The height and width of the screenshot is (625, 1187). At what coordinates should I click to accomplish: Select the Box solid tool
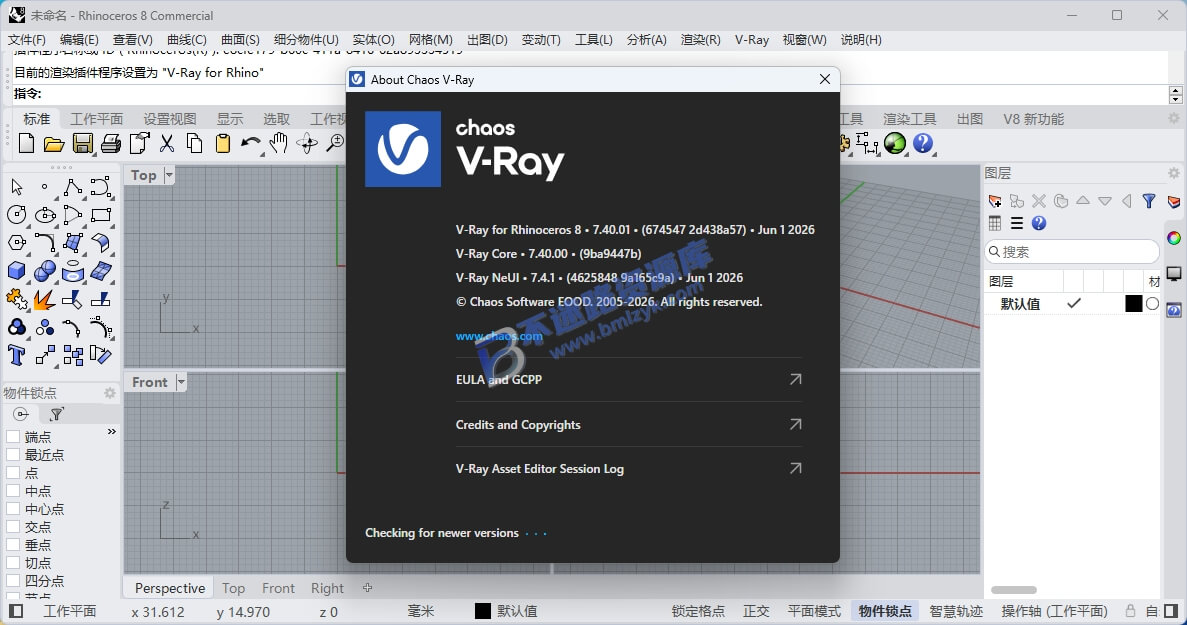tap(17, 271)
